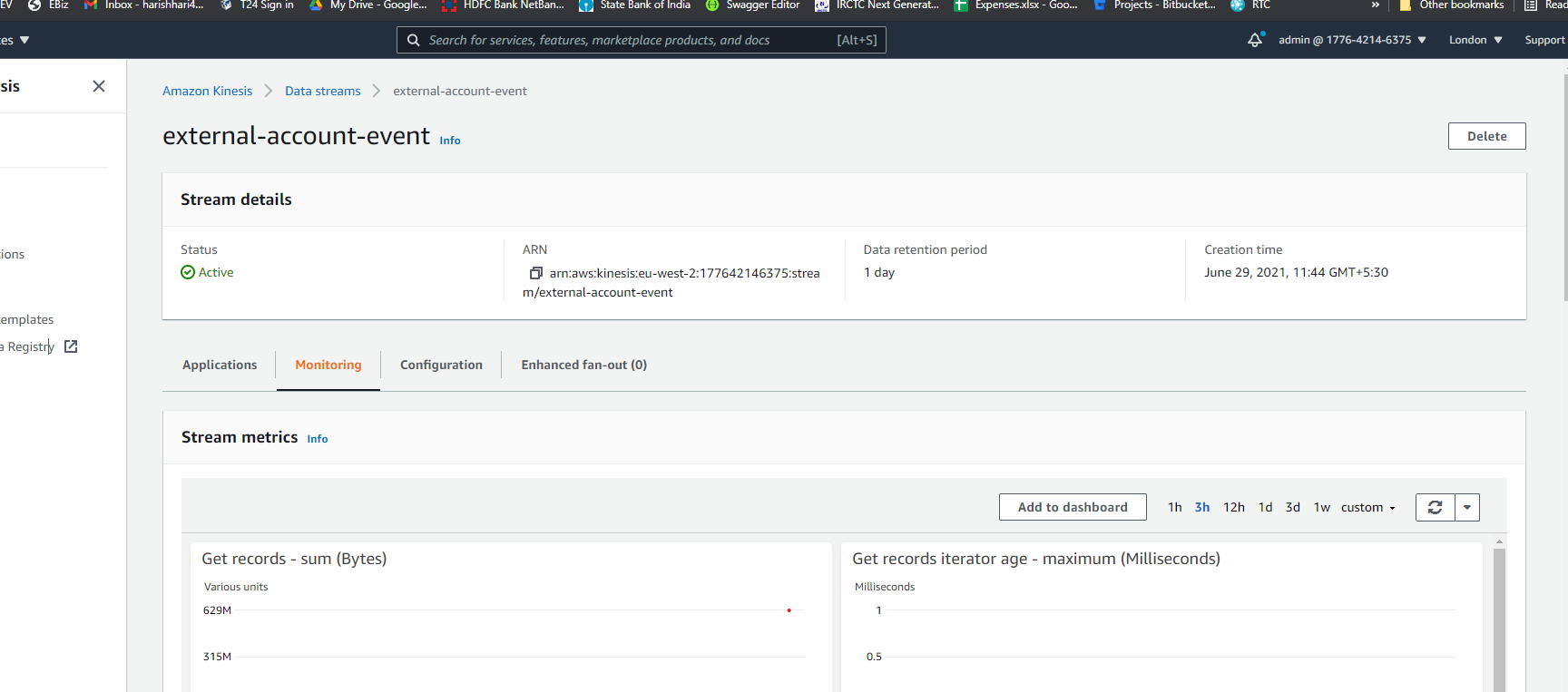
Task: Open the My Drive bookmark
Action: (367, 5)
